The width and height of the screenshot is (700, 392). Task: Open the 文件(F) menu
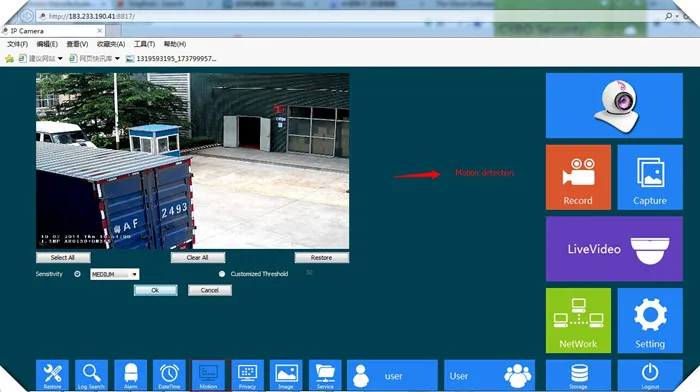coord(17,44)
